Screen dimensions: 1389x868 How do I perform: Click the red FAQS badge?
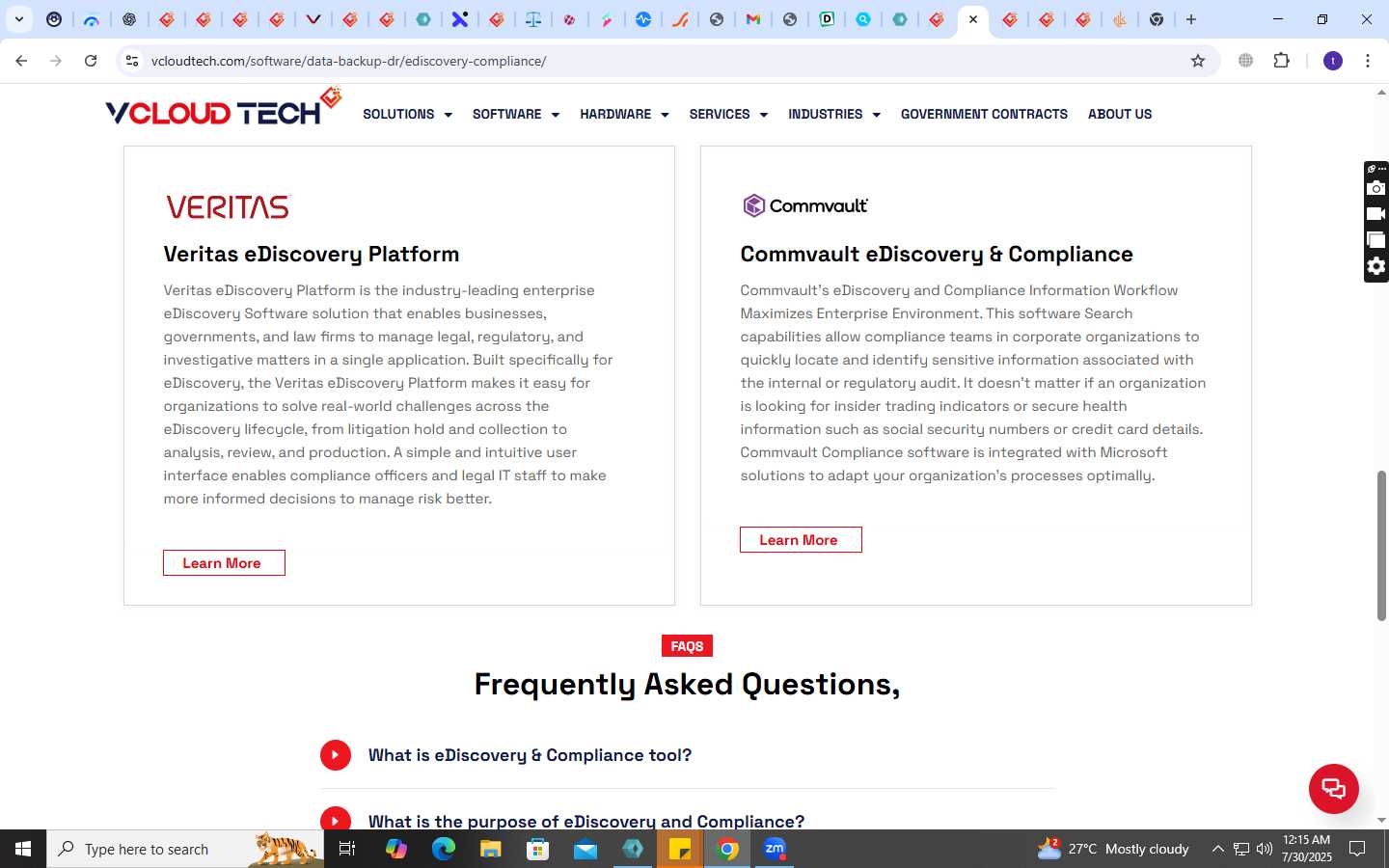click(x=687, y=646)
